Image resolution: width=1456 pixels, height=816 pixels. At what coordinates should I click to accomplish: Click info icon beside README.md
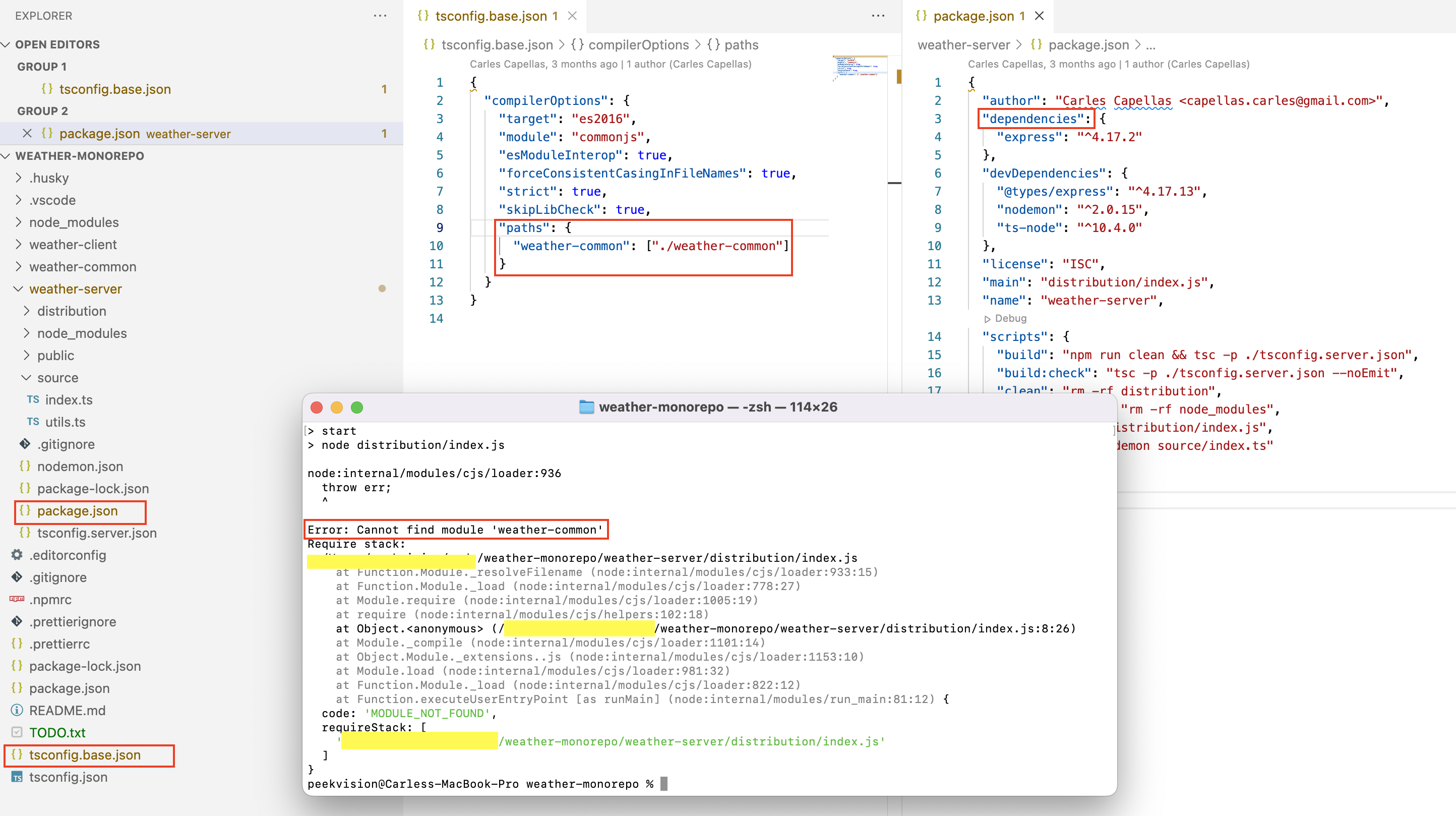(x=17, y=710)
